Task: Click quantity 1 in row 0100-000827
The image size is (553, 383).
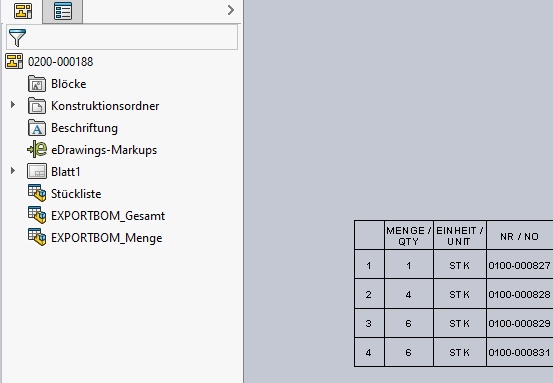Action: [409, 265]
